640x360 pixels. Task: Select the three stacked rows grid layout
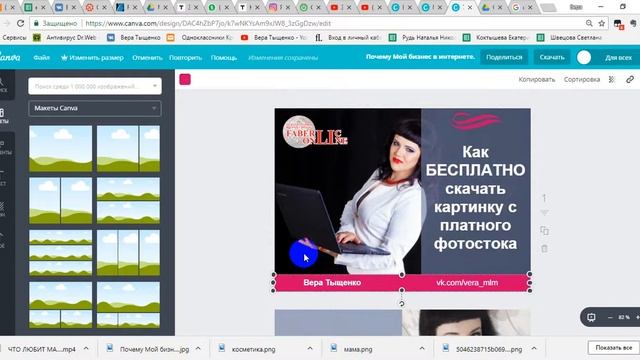tap(61, 253)
